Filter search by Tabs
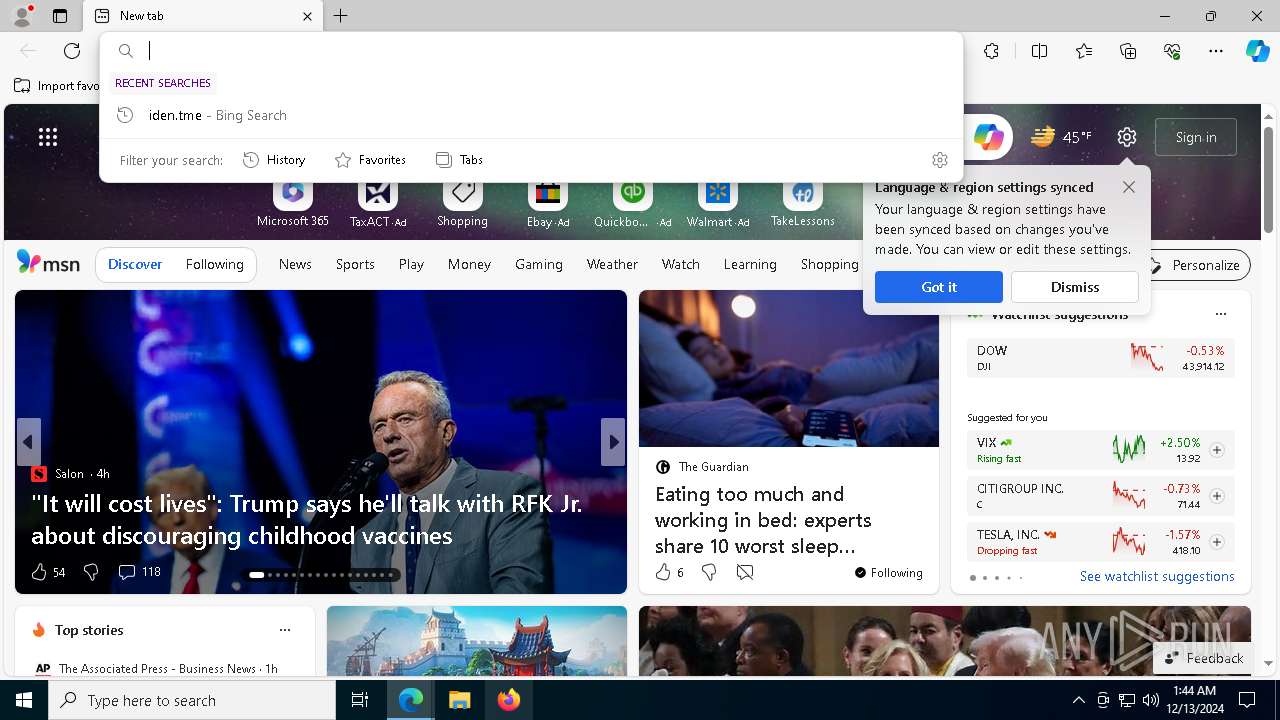1280x720 pixels. 460,160
